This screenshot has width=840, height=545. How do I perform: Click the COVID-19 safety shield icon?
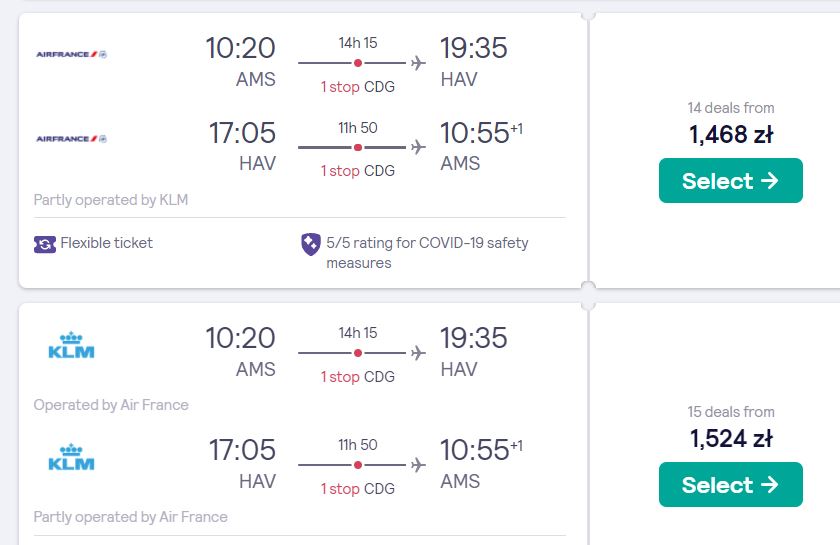(311, 244)
